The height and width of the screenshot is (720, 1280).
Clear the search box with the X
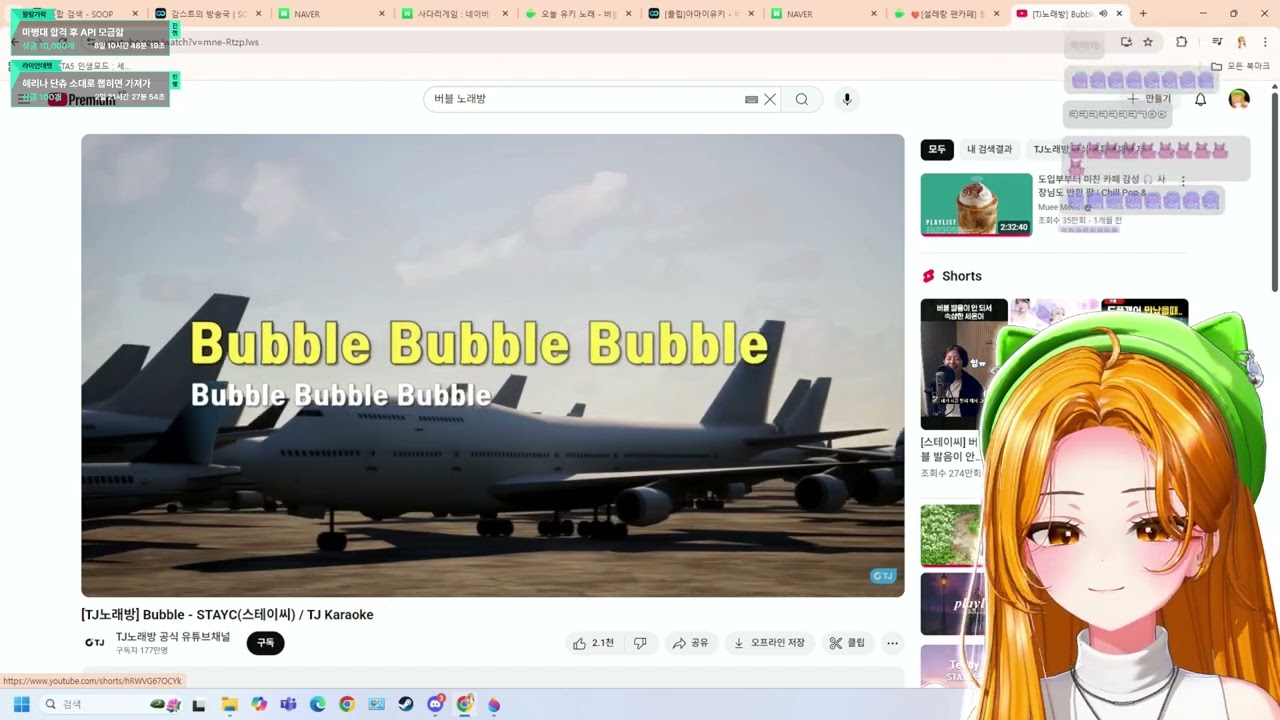[x=770, y=99]
